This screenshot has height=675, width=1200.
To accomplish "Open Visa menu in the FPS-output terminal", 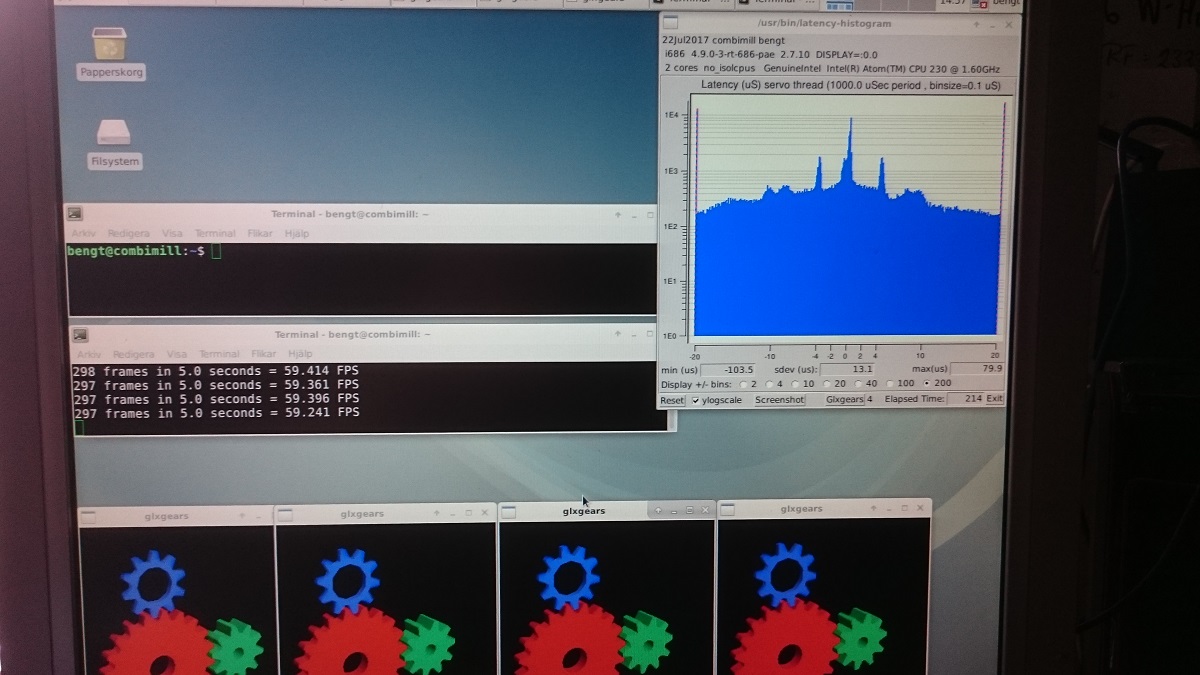I will tap(177, 354).
